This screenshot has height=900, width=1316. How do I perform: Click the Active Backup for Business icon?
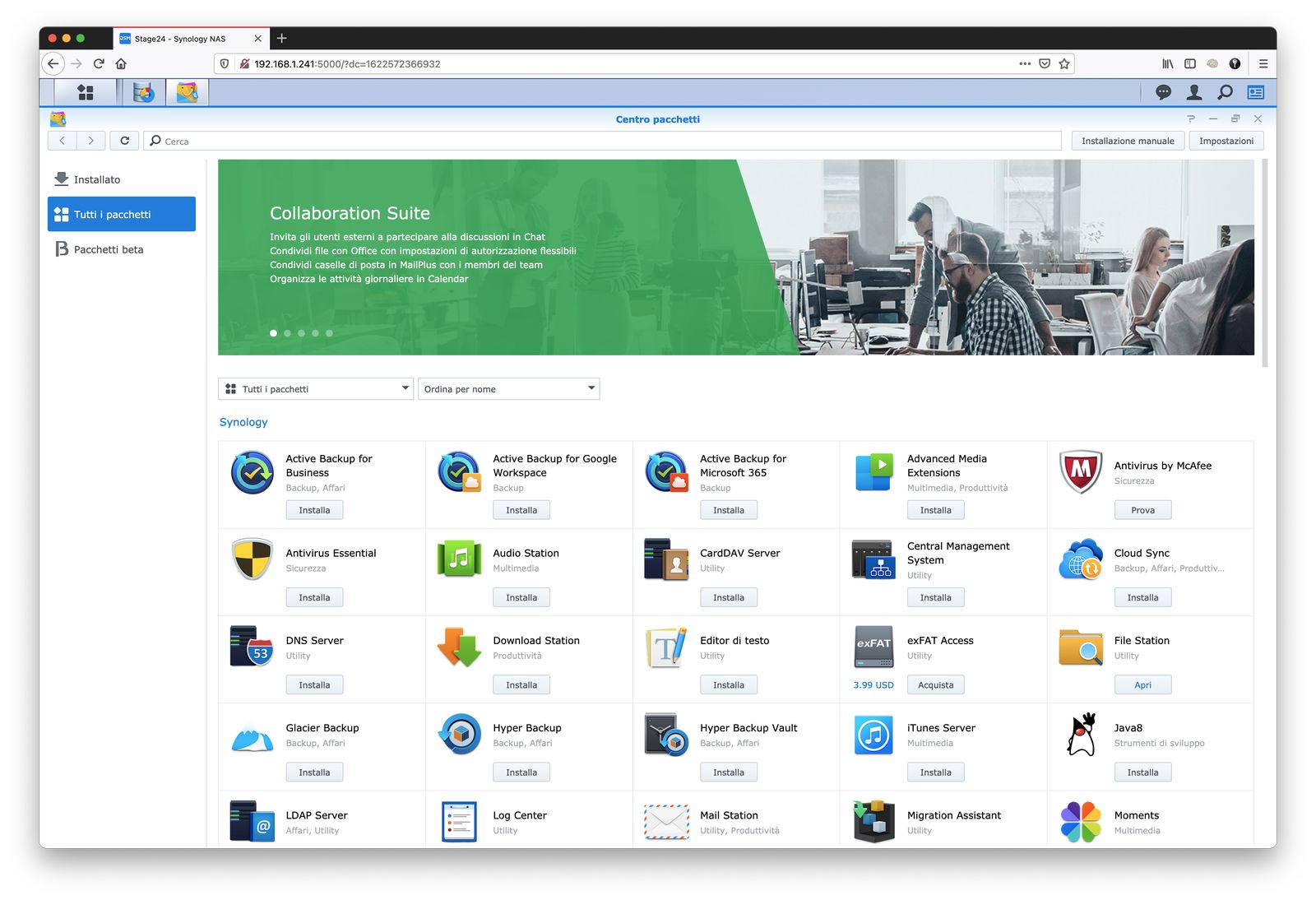point(253,472)
